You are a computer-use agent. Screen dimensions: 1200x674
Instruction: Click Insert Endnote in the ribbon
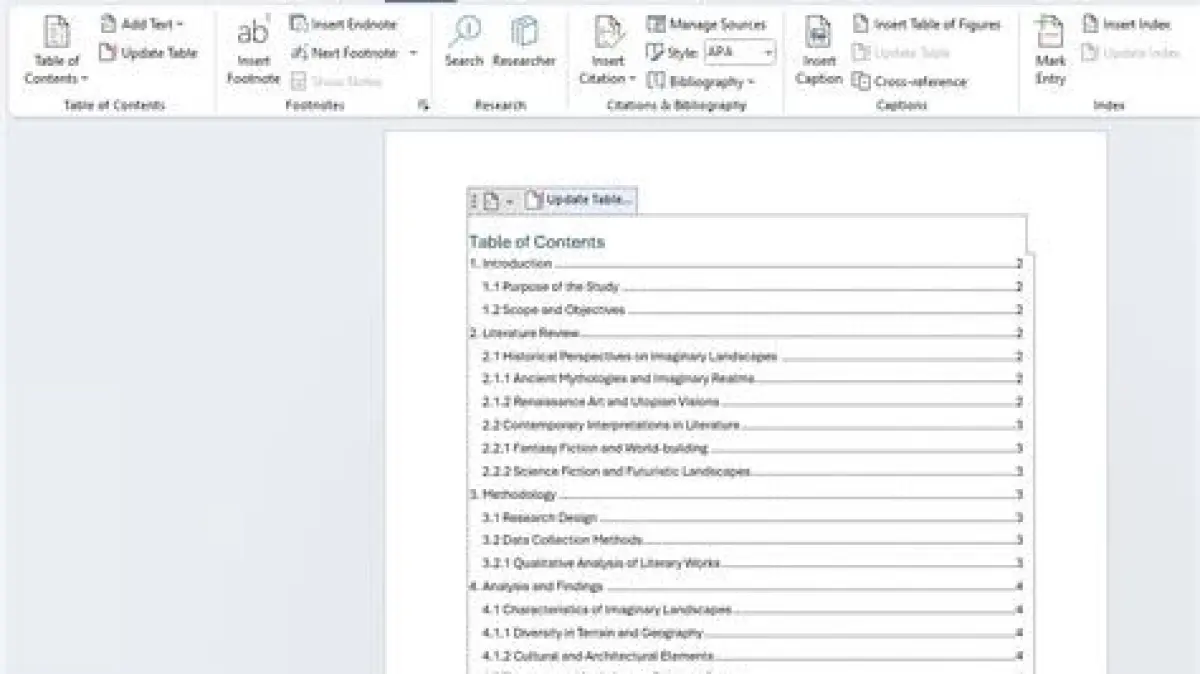tap(343, 24)
